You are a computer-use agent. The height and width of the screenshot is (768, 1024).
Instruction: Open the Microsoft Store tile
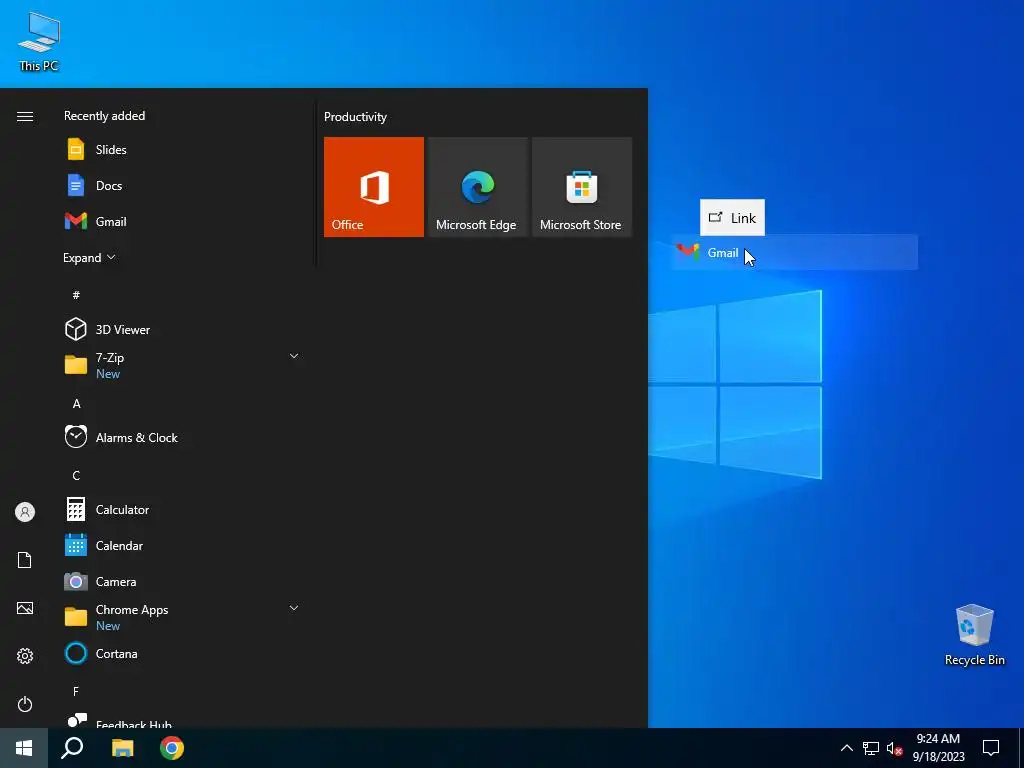[582, 187]
